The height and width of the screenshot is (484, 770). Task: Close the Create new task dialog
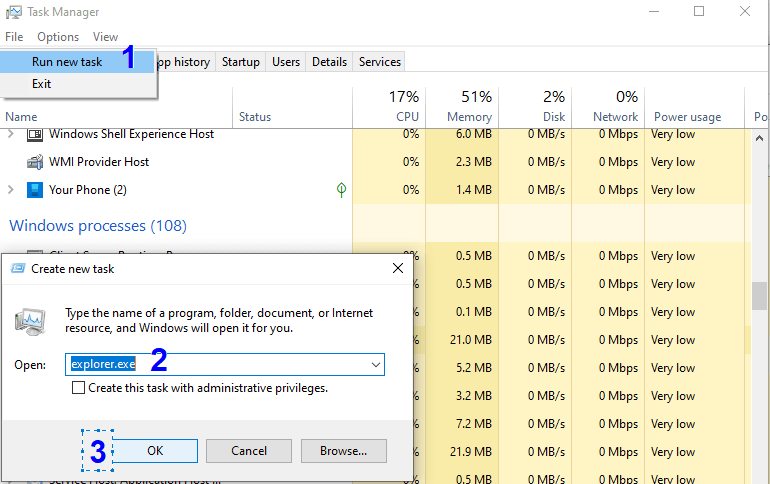[398, 268]
